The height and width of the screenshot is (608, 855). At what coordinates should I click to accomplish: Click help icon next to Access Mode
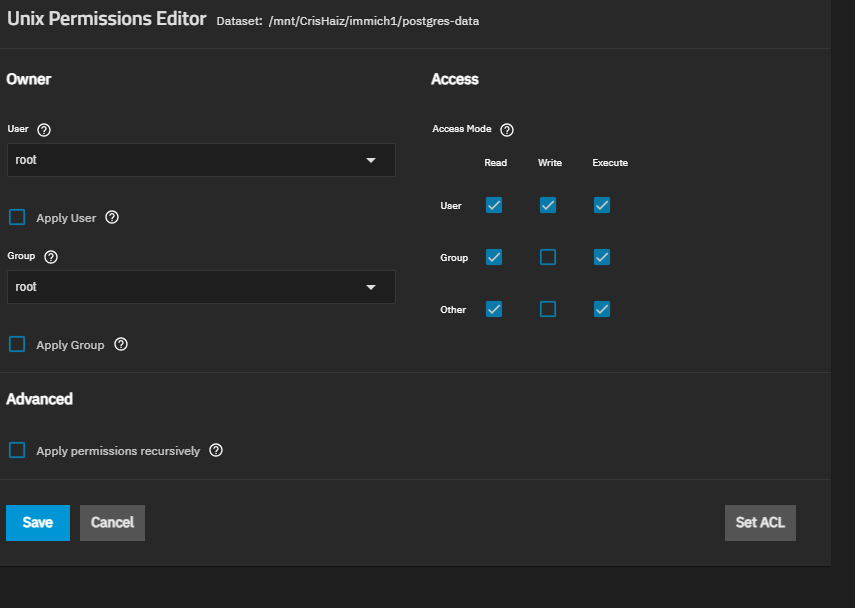pos(507,130)
